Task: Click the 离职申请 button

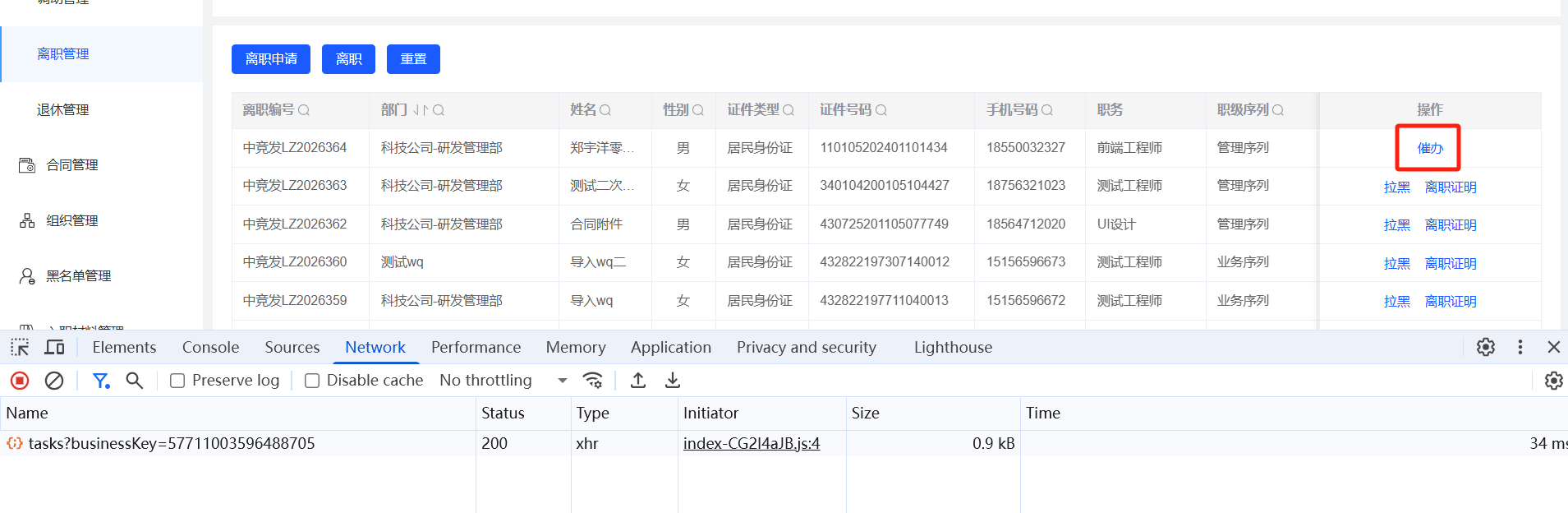Action: [x=271, y=59]
